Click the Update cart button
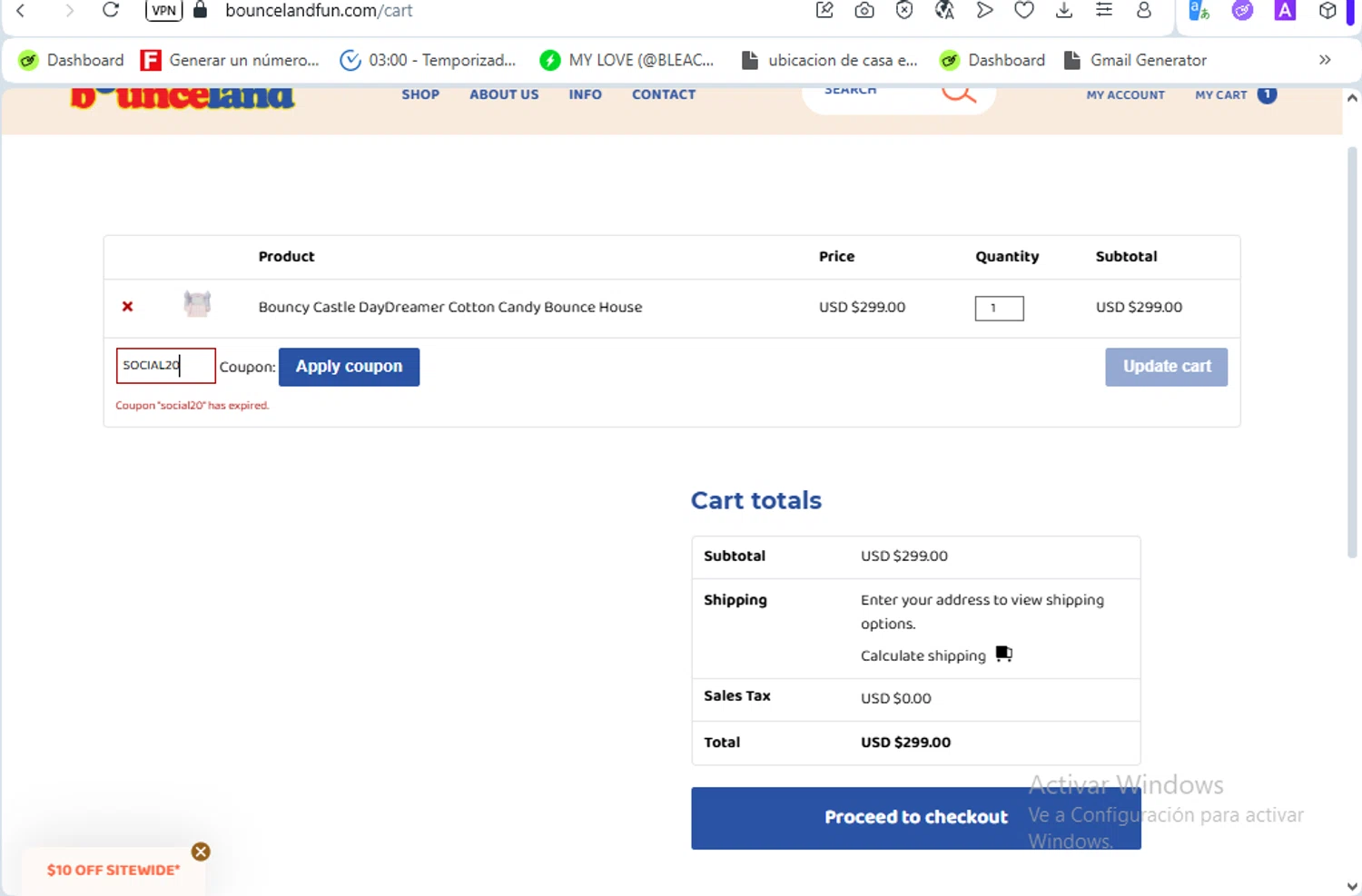Screen dimensions: 1362x896 click(1166, 367)
